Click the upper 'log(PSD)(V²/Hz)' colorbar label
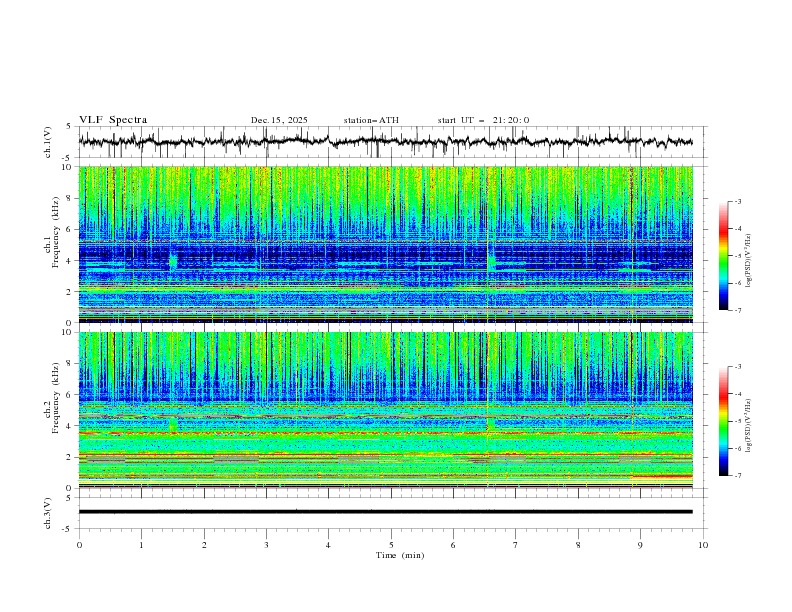 pyautogui.click(x=748, y=261)
